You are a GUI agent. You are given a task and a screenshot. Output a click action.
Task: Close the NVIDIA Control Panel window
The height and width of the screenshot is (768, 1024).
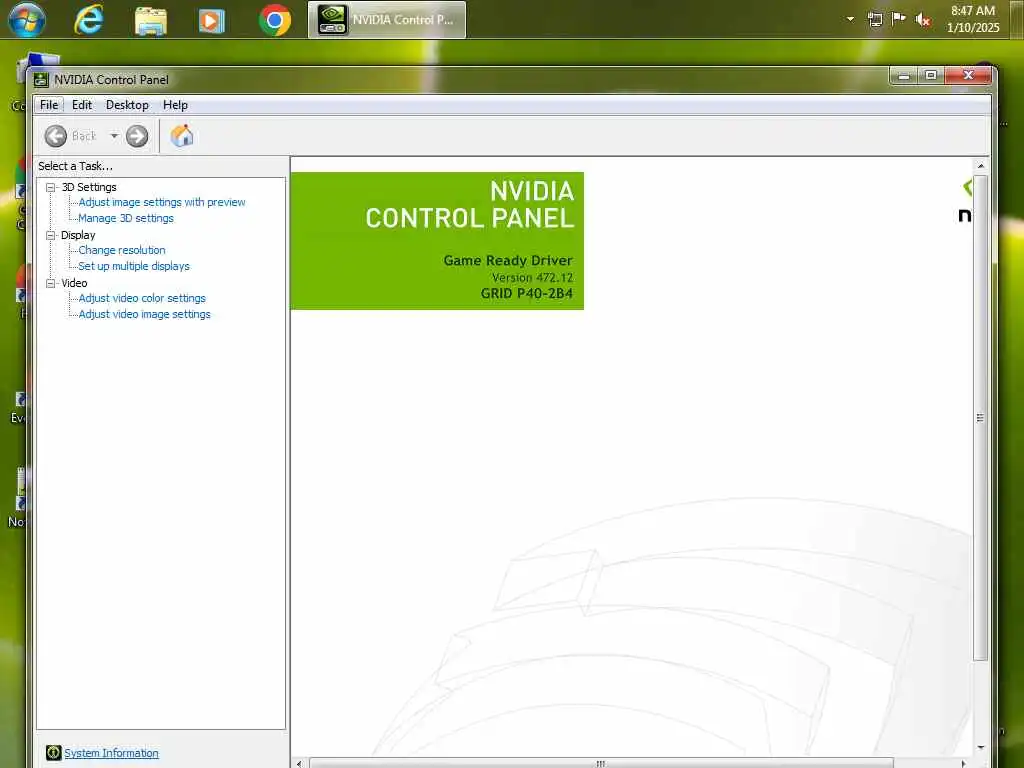968,76
